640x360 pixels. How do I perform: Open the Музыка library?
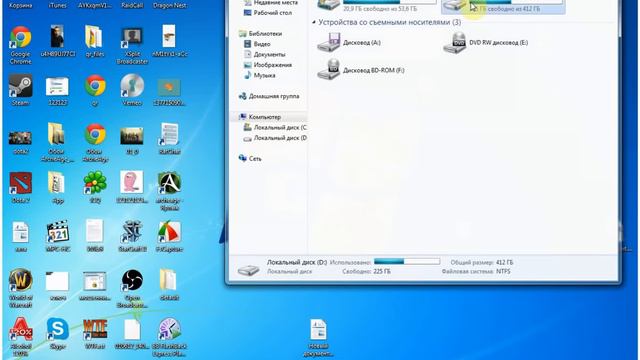(260, 75)
